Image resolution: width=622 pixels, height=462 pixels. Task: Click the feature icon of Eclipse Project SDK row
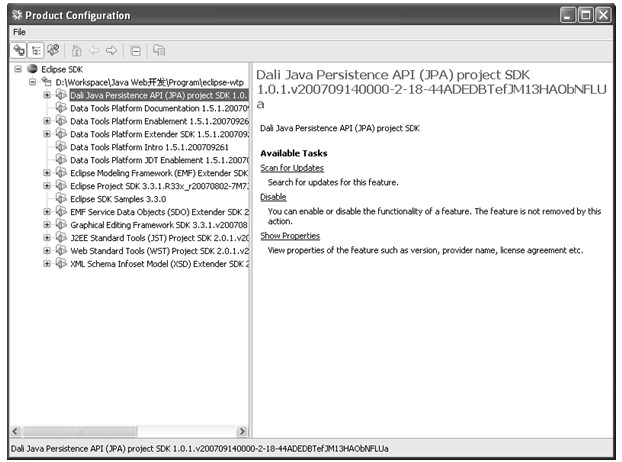point(61,186)
